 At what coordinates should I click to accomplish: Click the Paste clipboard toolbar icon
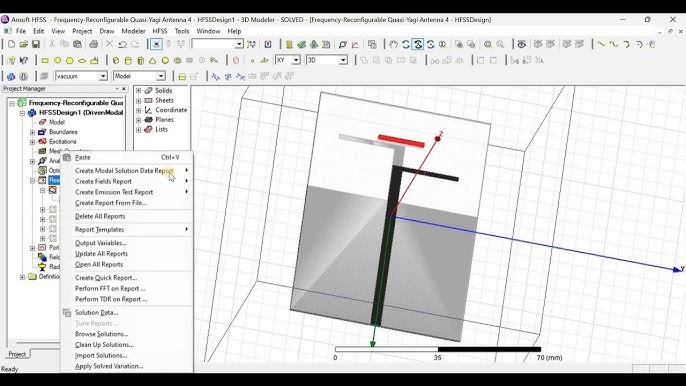77,44
